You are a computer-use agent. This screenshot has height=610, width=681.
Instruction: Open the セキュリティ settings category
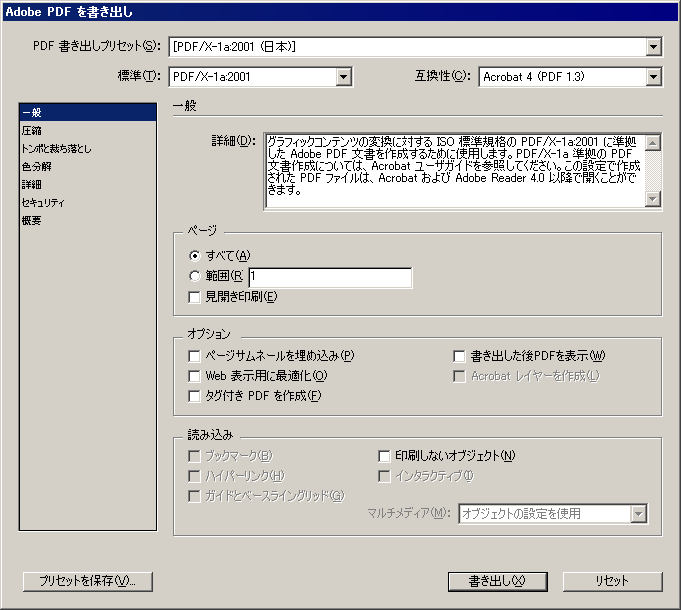42,202
